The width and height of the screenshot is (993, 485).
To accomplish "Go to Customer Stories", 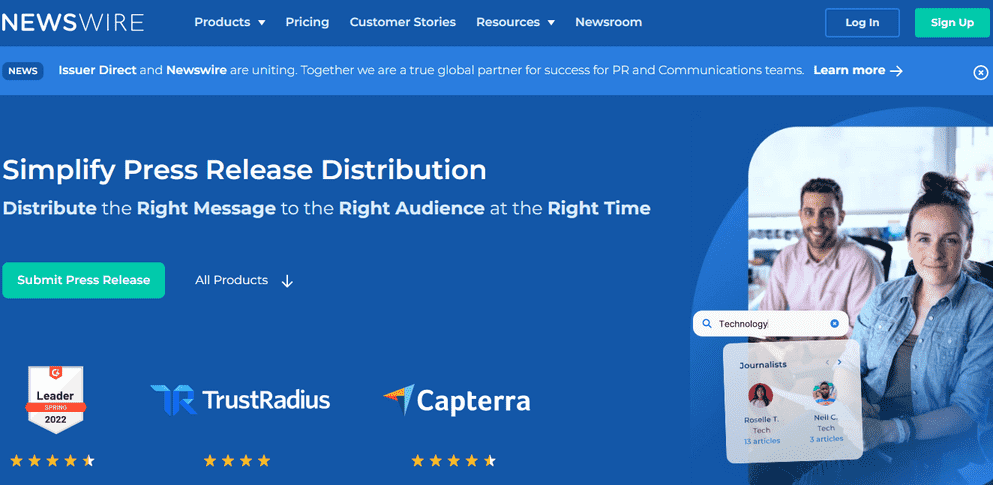I will click(403, 22).
